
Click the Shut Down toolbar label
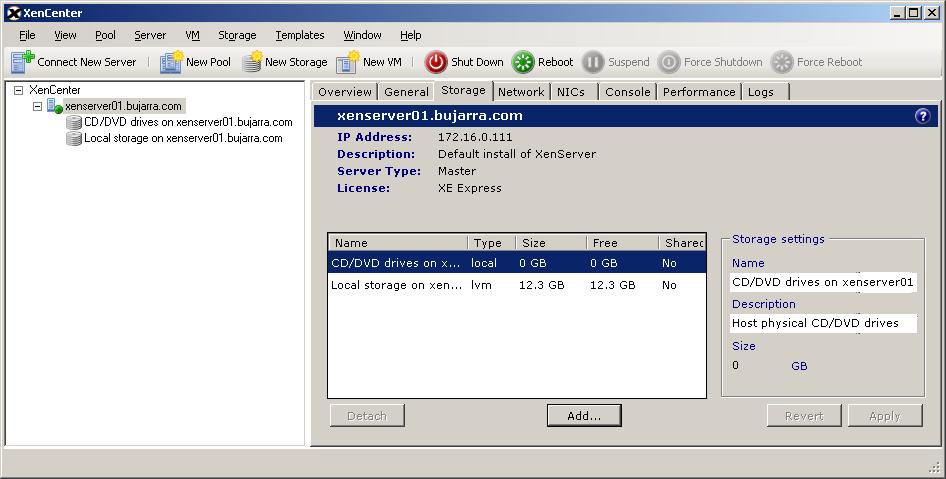(477, 62)
